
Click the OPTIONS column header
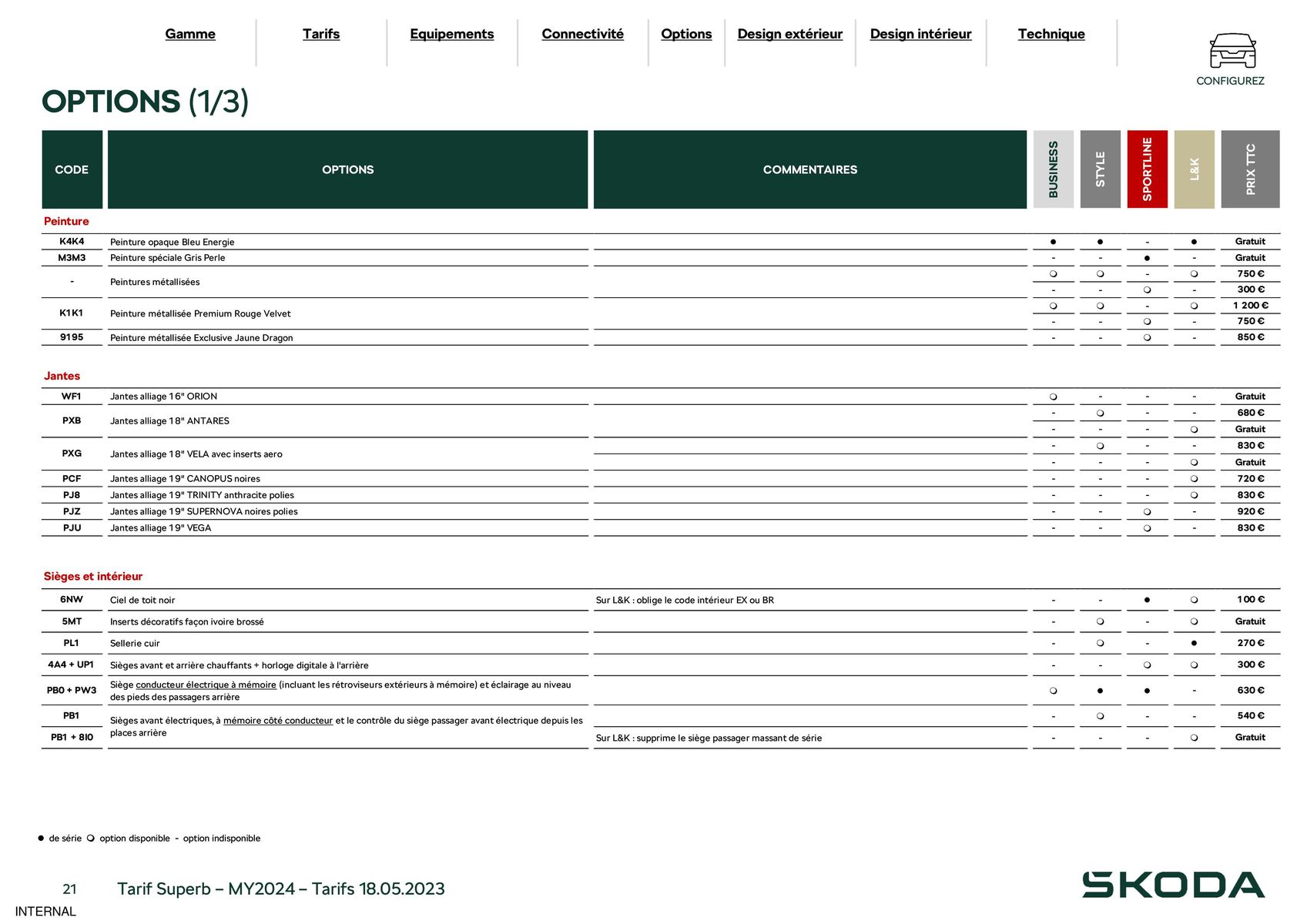coord(348,169)
